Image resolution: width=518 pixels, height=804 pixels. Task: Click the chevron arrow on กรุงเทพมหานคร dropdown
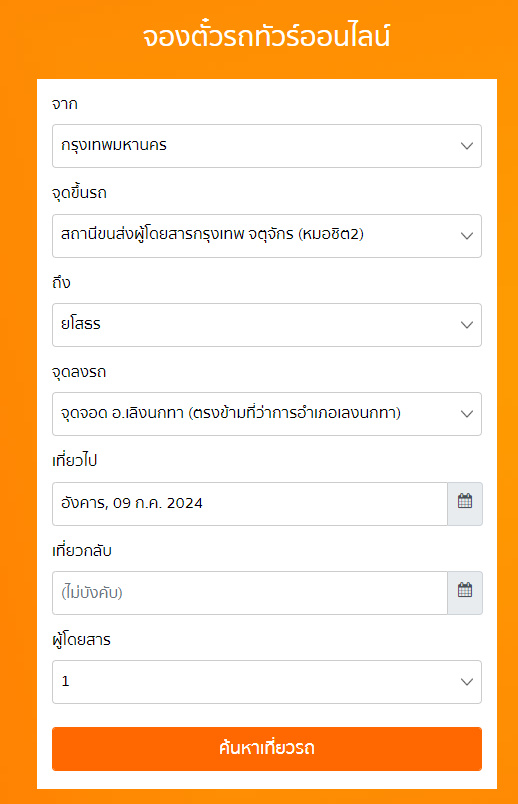pyautogui.click(x=467, y=146)
